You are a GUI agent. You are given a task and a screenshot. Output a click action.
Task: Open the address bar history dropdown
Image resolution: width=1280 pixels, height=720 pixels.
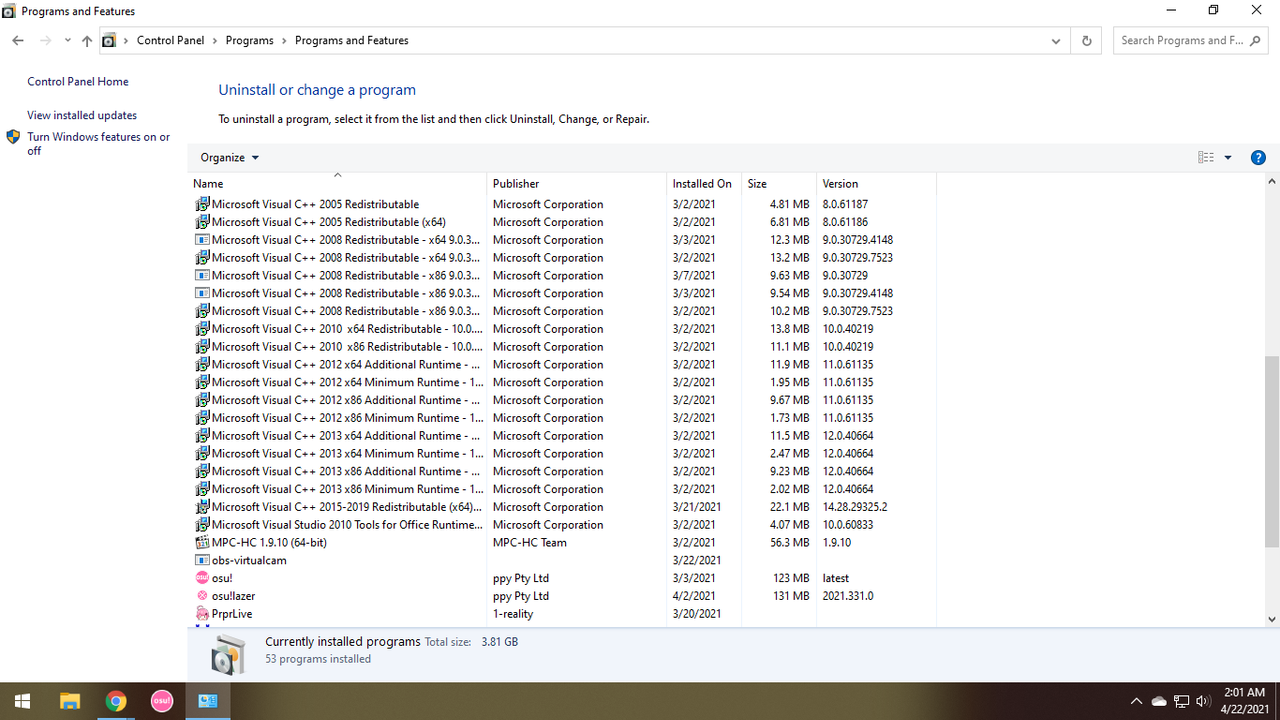1056,41
